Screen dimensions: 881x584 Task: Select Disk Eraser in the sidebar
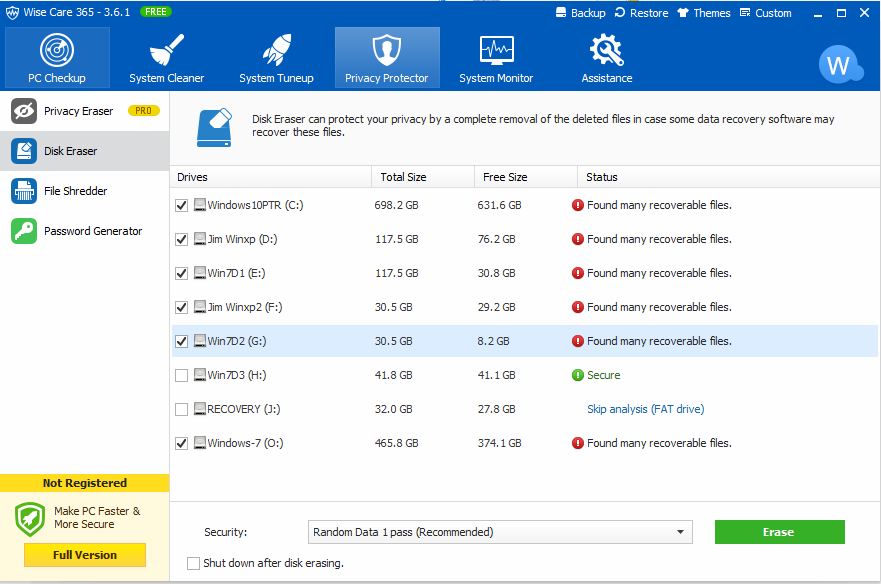tap(84, 151)
